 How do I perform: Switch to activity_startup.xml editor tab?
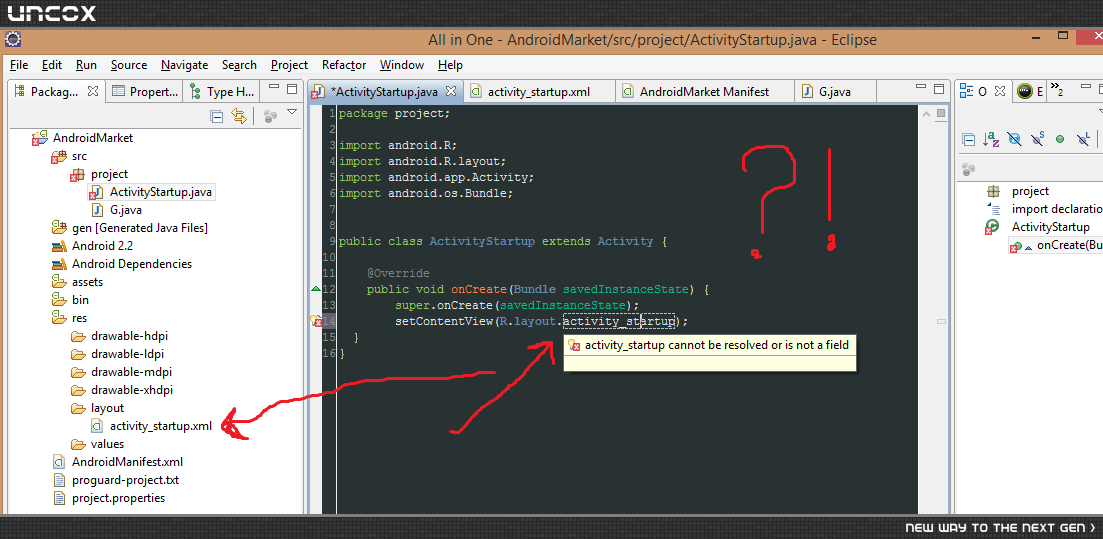tap(538, 91)
